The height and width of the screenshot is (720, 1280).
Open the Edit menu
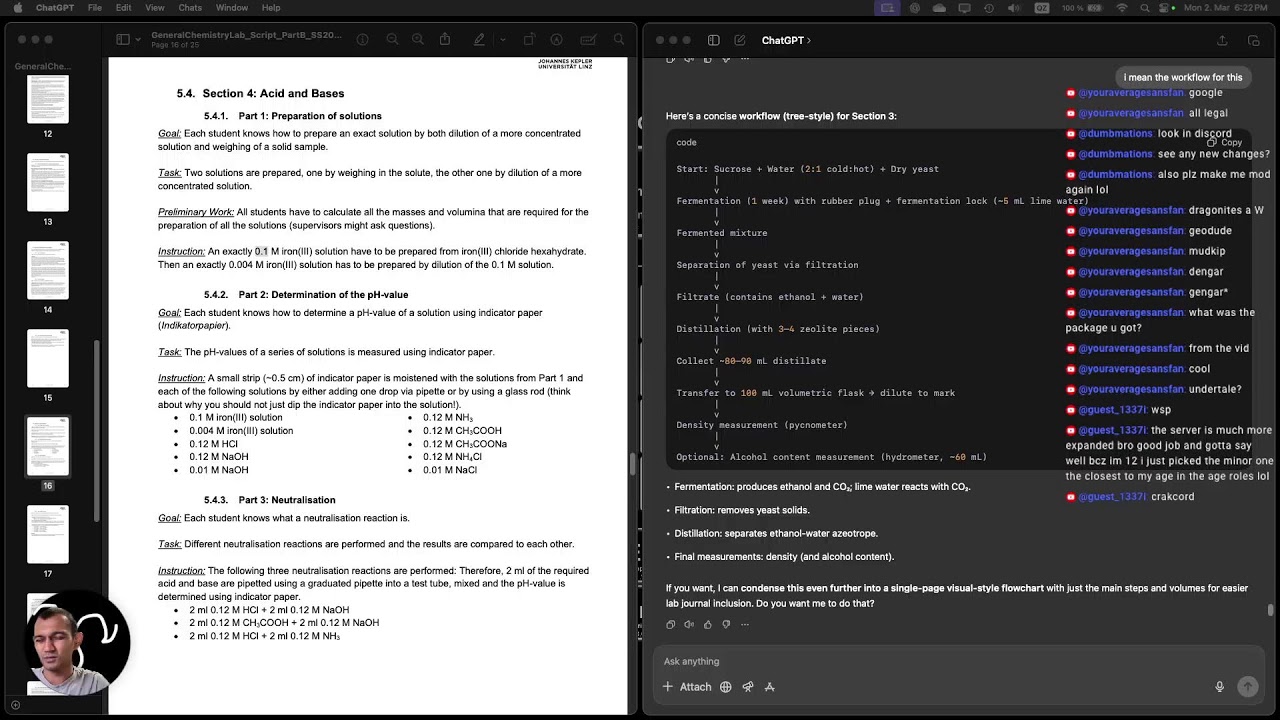(124, 8)
